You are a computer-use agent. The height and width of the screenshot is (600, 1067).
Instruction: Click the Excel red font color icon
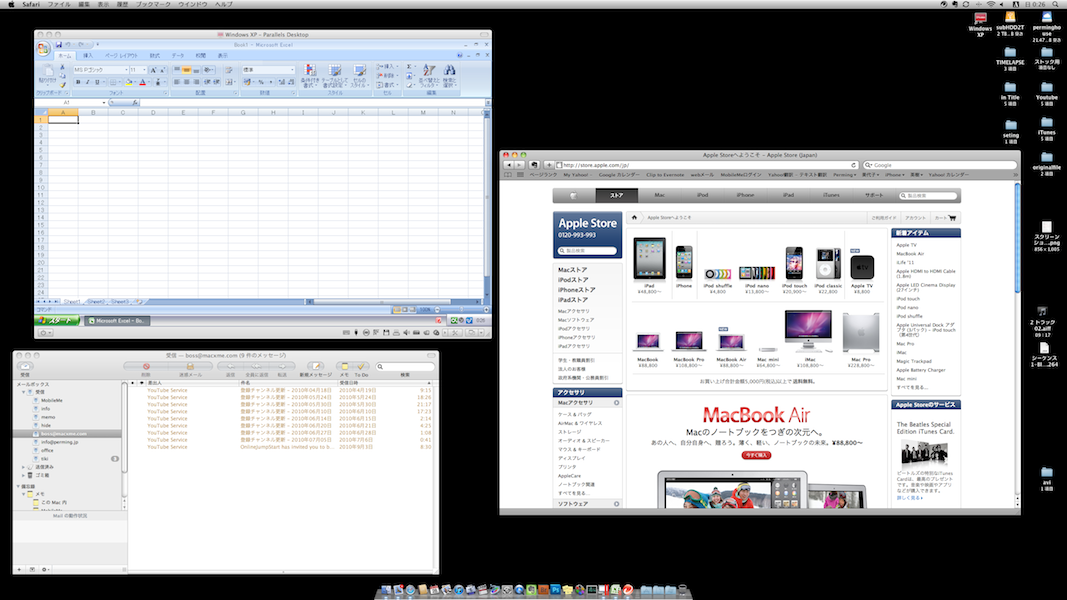142,82
